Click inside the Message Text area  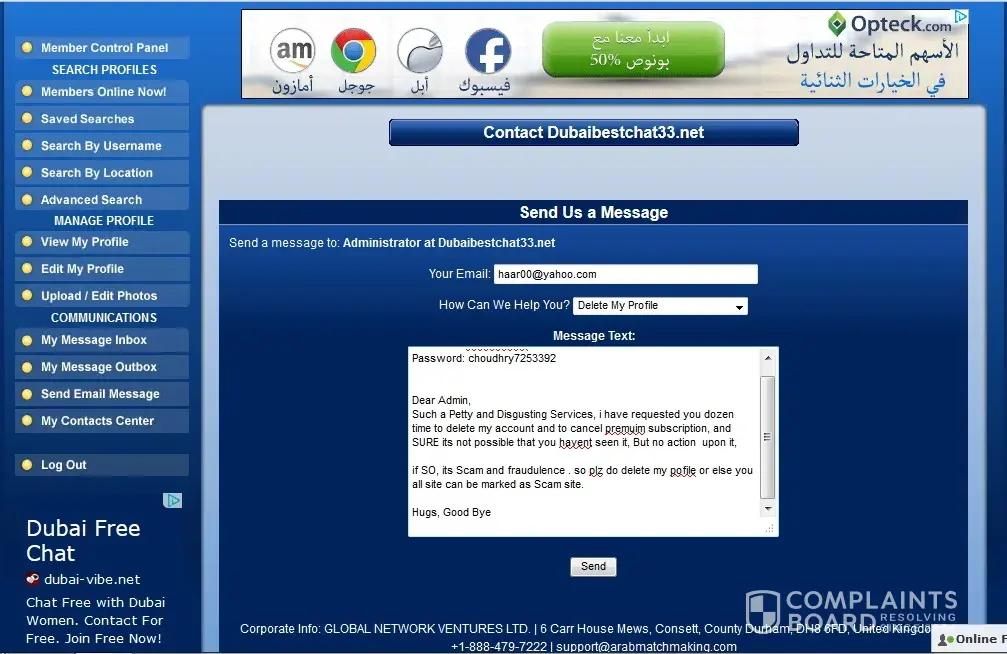[x=584, y=442]
